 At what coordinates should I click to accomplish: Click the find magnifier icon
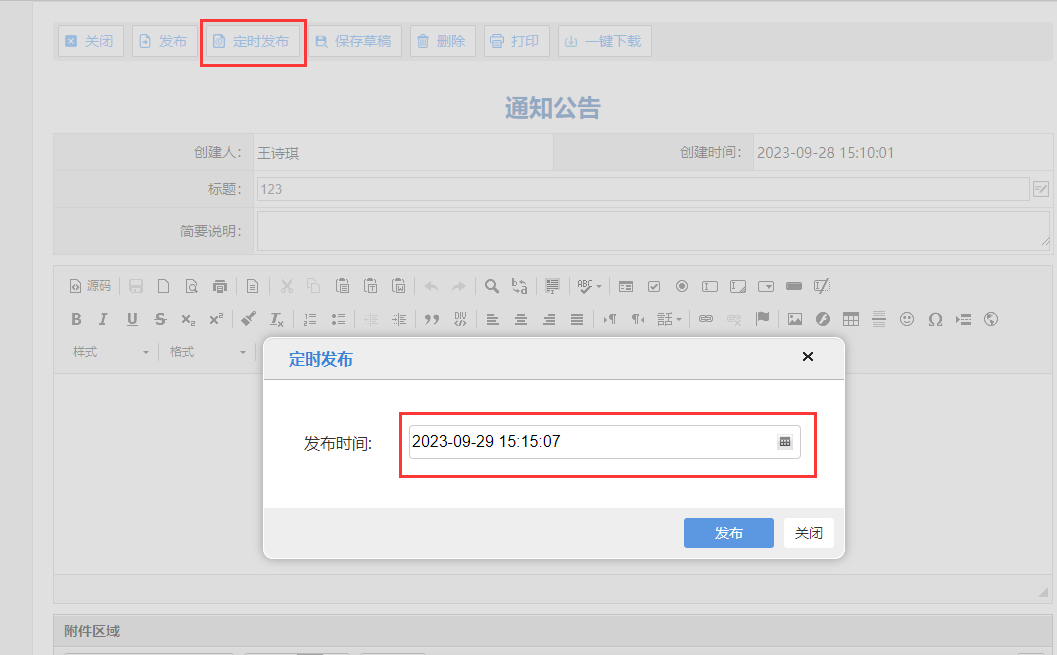492,286
